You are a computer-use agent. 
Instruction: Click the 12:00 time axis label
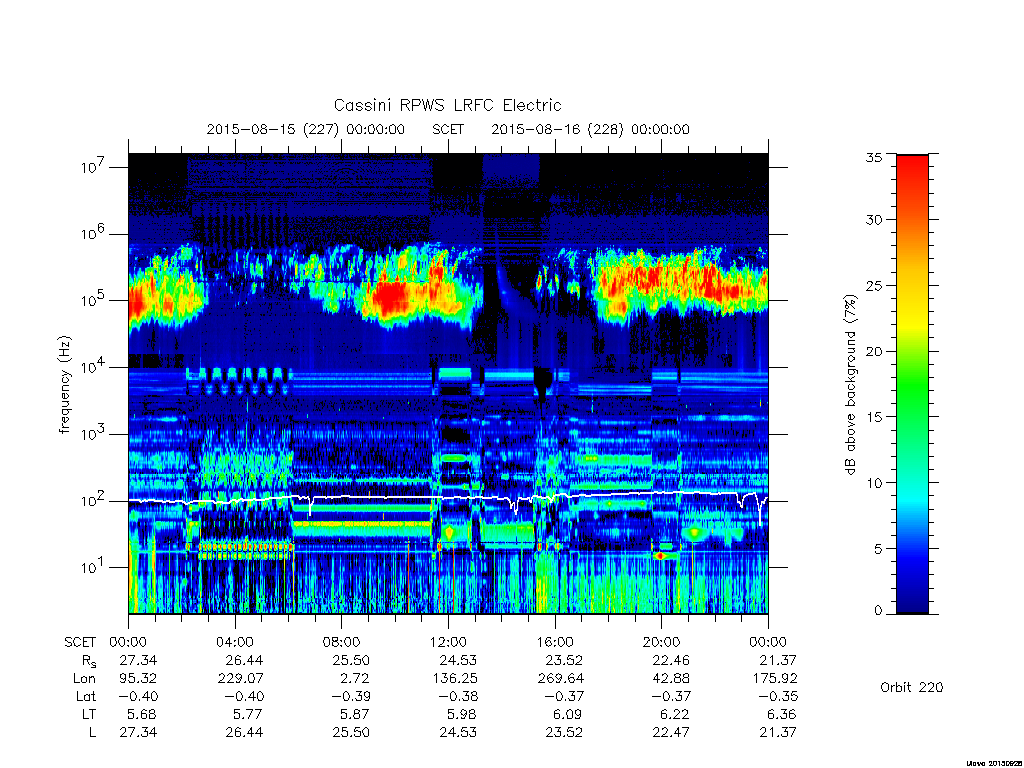(448, 642)
